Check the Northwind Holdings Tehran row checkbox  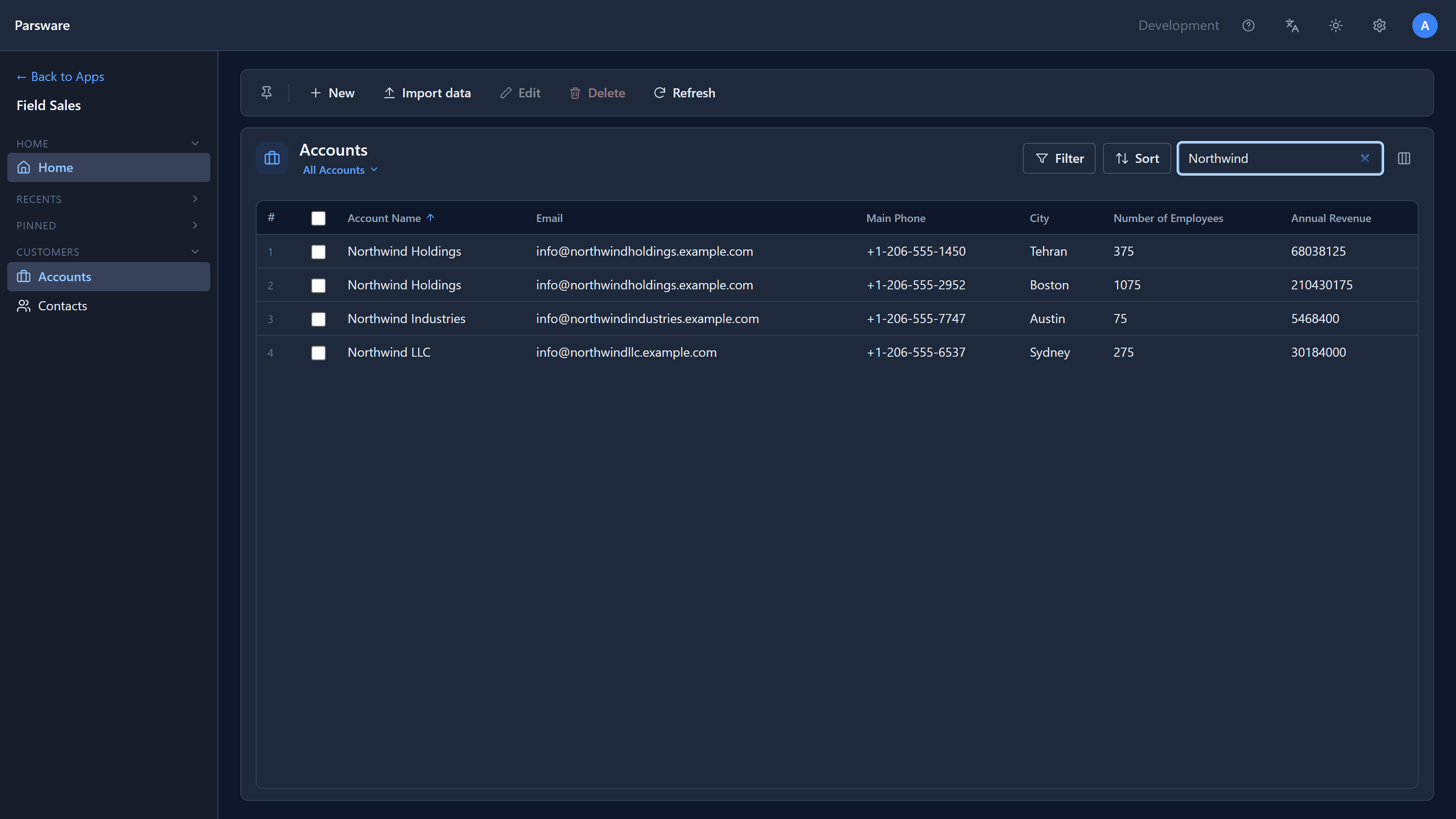coord(318,252)
